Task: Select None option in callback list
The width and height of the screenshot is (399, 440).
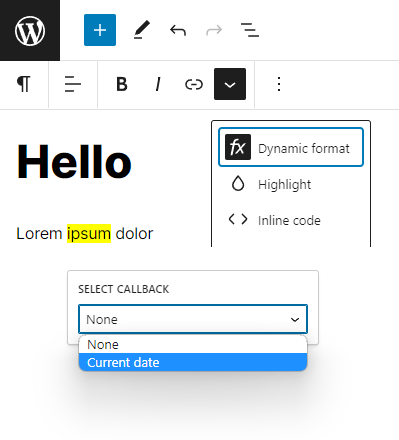Action: pos(193,344)
